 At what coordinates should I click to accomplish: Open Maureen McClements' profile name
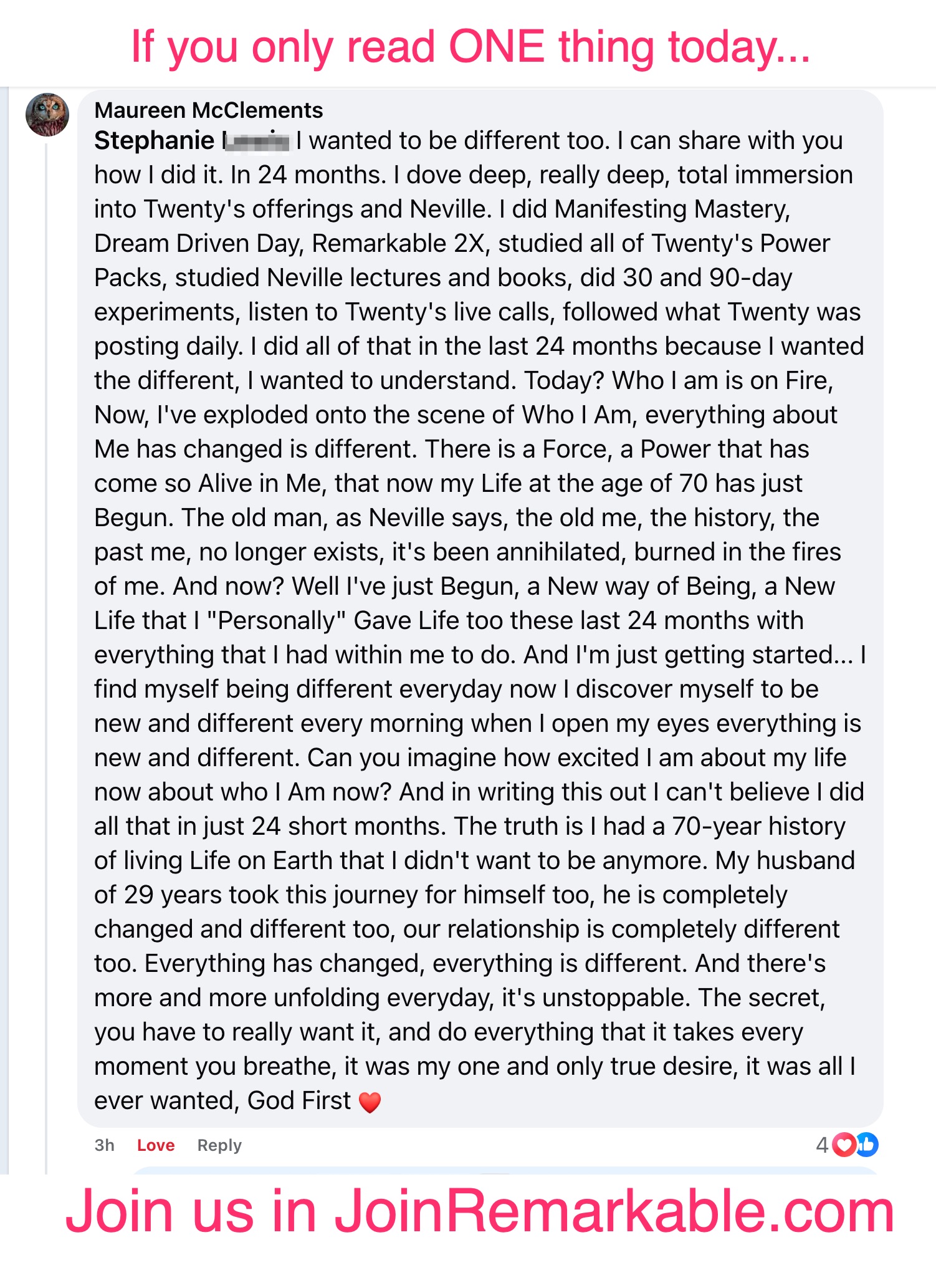[x=209, y=110]
